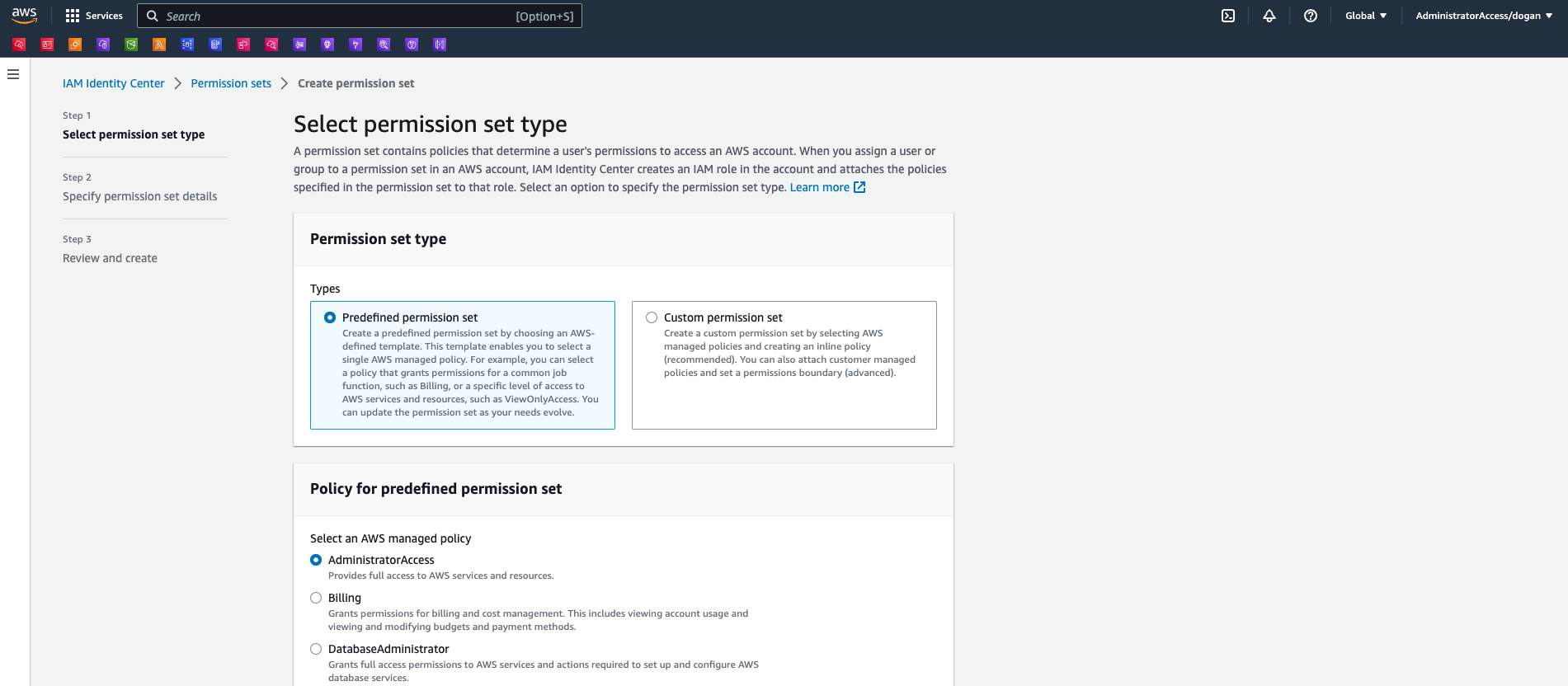The height and width of the screenshot is (686, 1568).
Task: Open the AdministratorAccess/dogan account menu
Action: (1484, 16)
